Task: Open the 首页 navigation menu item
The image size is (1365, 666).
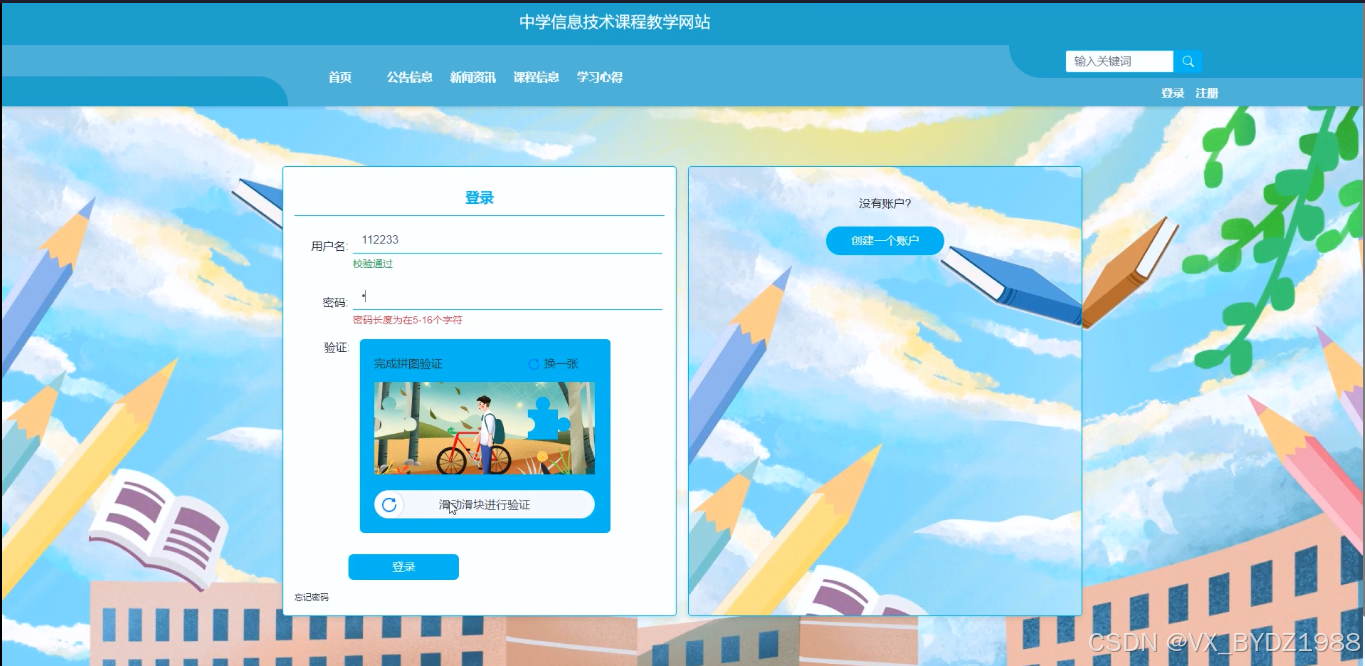Action: click(340, 75)
